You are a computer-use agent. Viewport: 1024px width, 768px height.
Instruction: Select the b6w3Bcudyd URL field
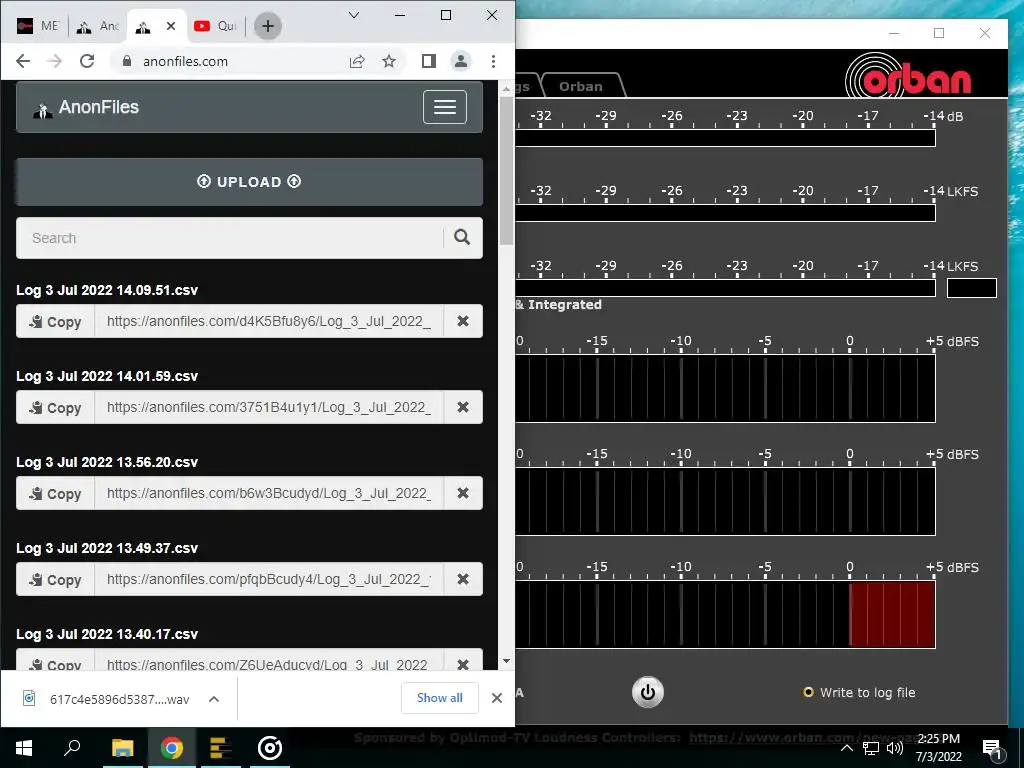pyautogui.click(x=269, y=494)
